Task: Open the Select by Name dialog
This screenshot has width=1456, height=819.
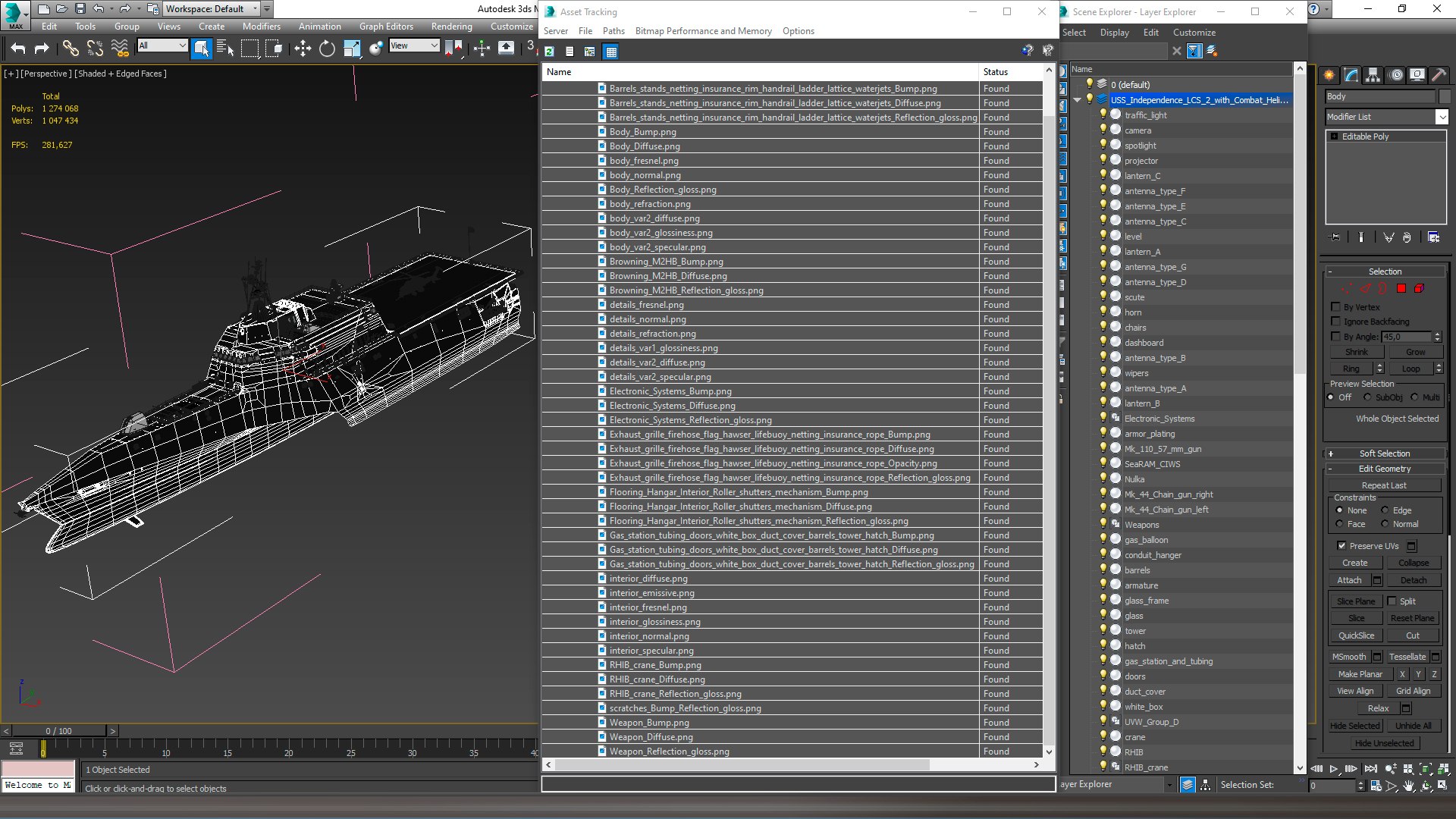Action: (225, 49)
